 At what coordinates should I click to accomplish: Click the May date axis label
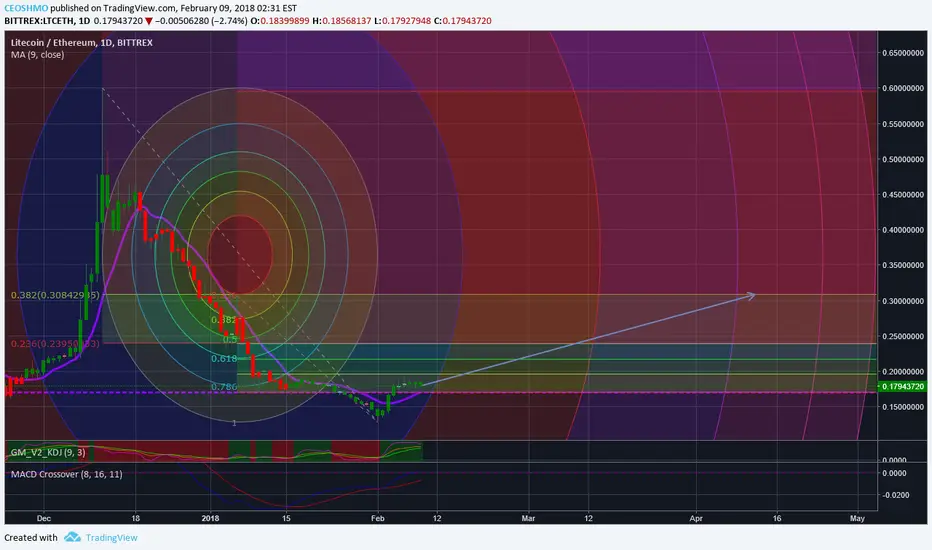pyautogui.click(x=857, y=518)
